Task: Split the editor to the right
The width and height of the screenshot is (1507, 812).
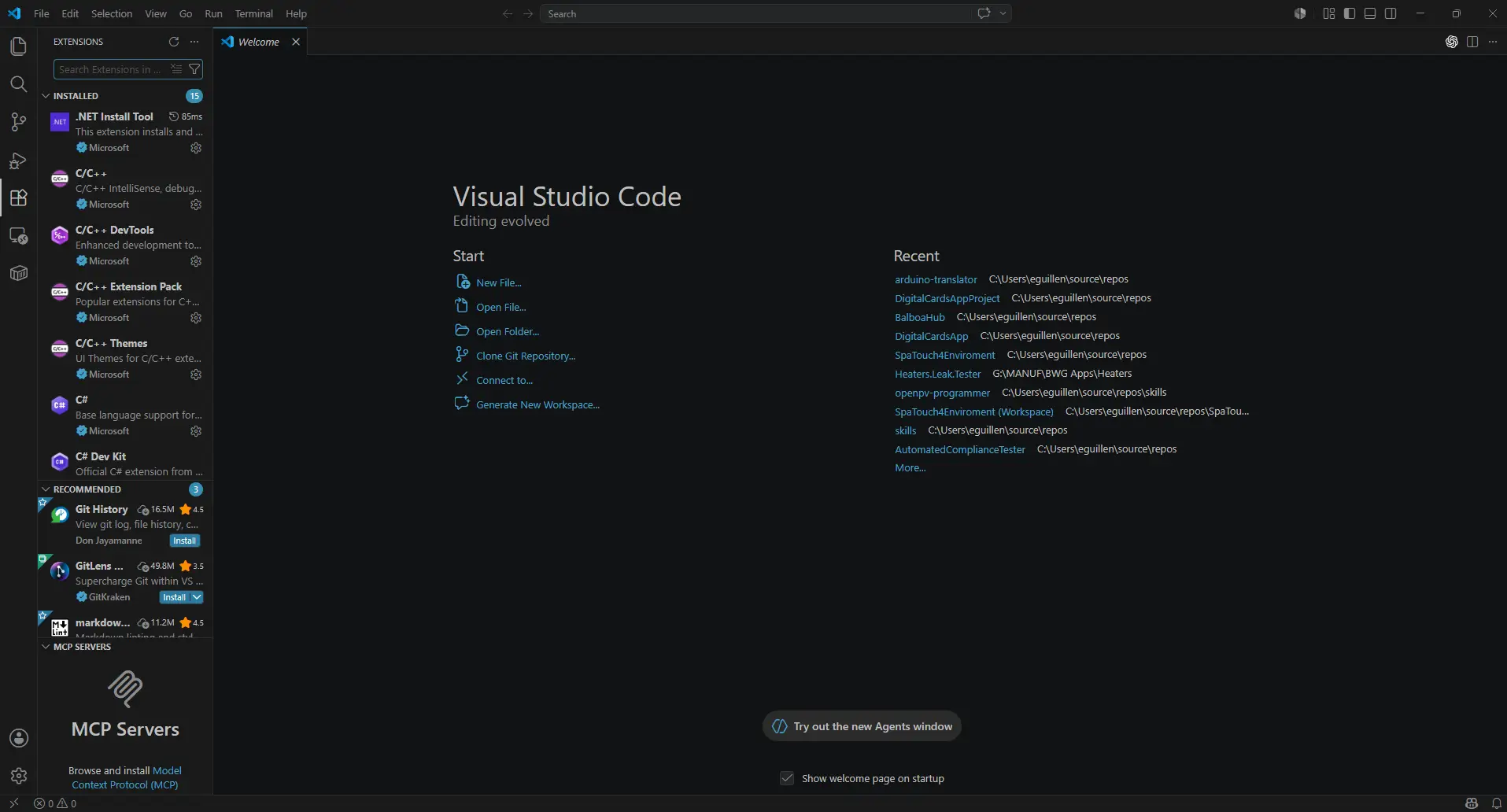Action: [1472, 42]
